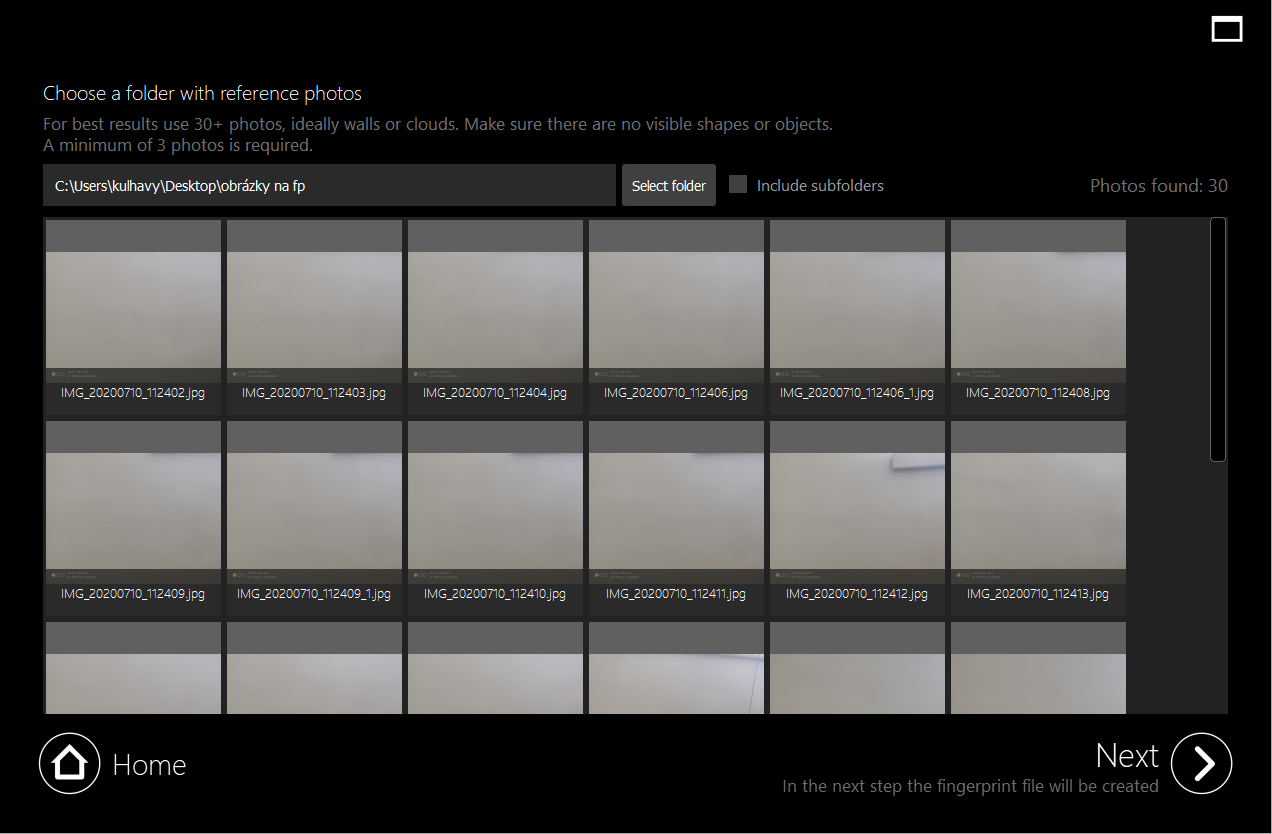Toggle the window mode icon at top right
The width and height of the screenshot is (1272, 834).
tap(1226, 29)
